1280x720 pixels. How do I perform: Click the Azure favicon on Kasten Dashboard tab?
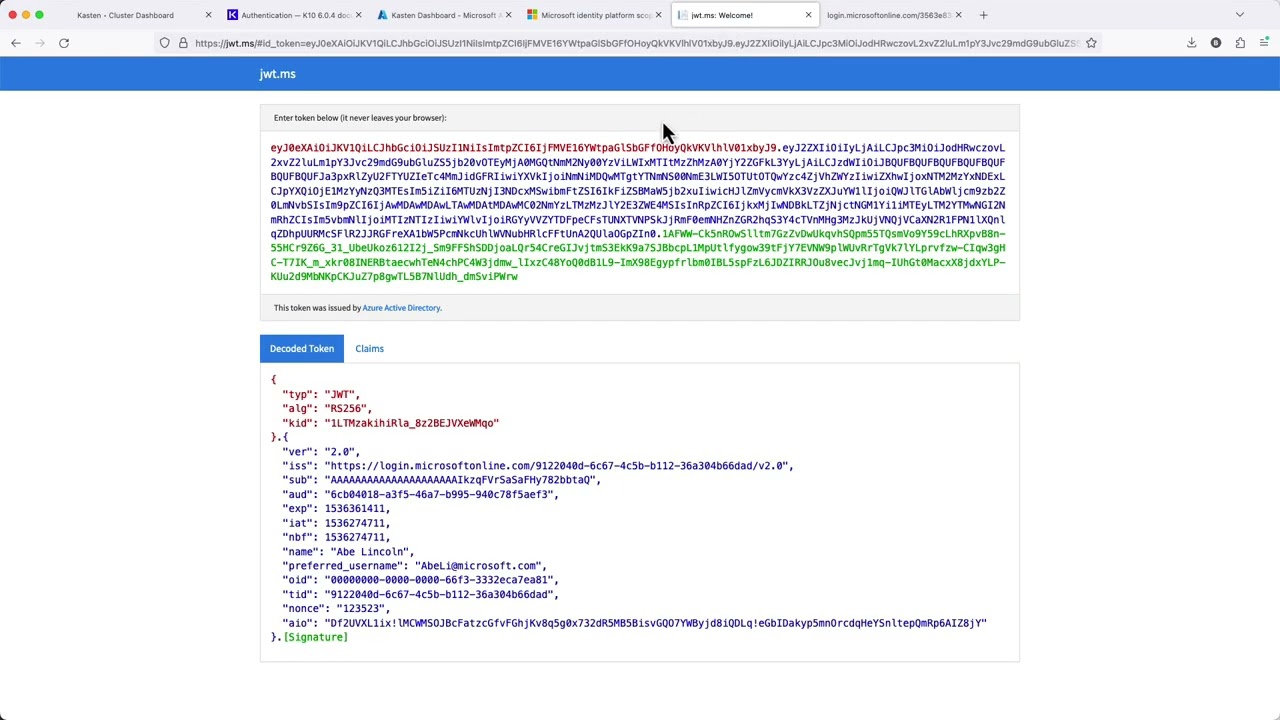pos(382,15)
